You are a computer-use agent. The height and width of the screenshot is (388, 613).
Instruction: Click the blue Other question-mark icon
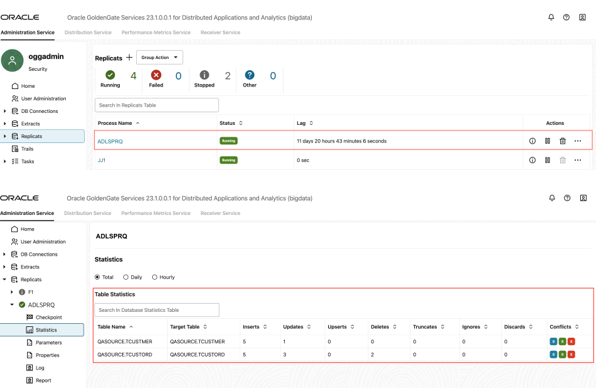click(x=249, y=75)
